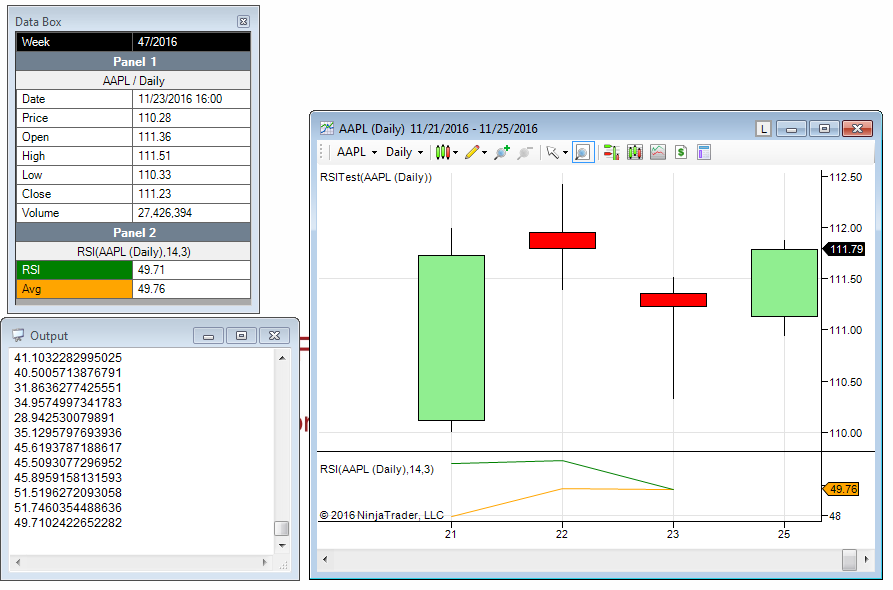Open the chart Properties icon
This screenshot has height=590, width=893.
(x=704, y=152)
